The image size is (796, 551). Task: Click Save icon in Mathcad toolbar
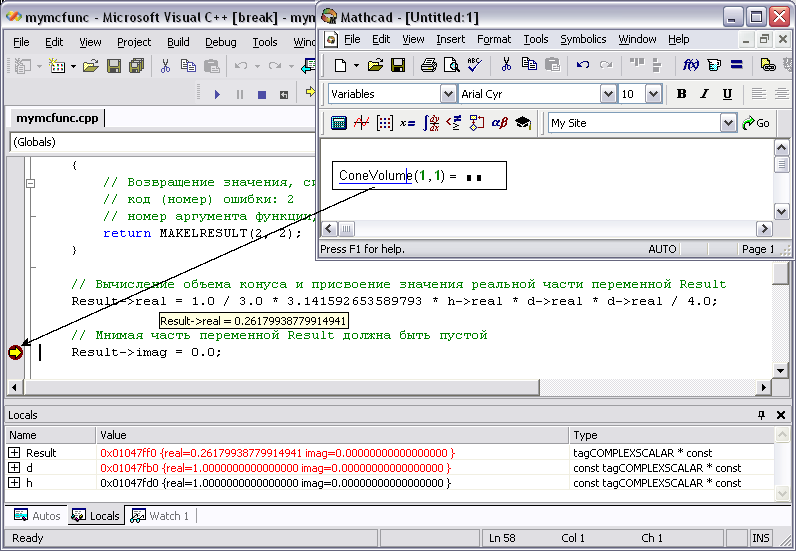(x=398, y=65)
